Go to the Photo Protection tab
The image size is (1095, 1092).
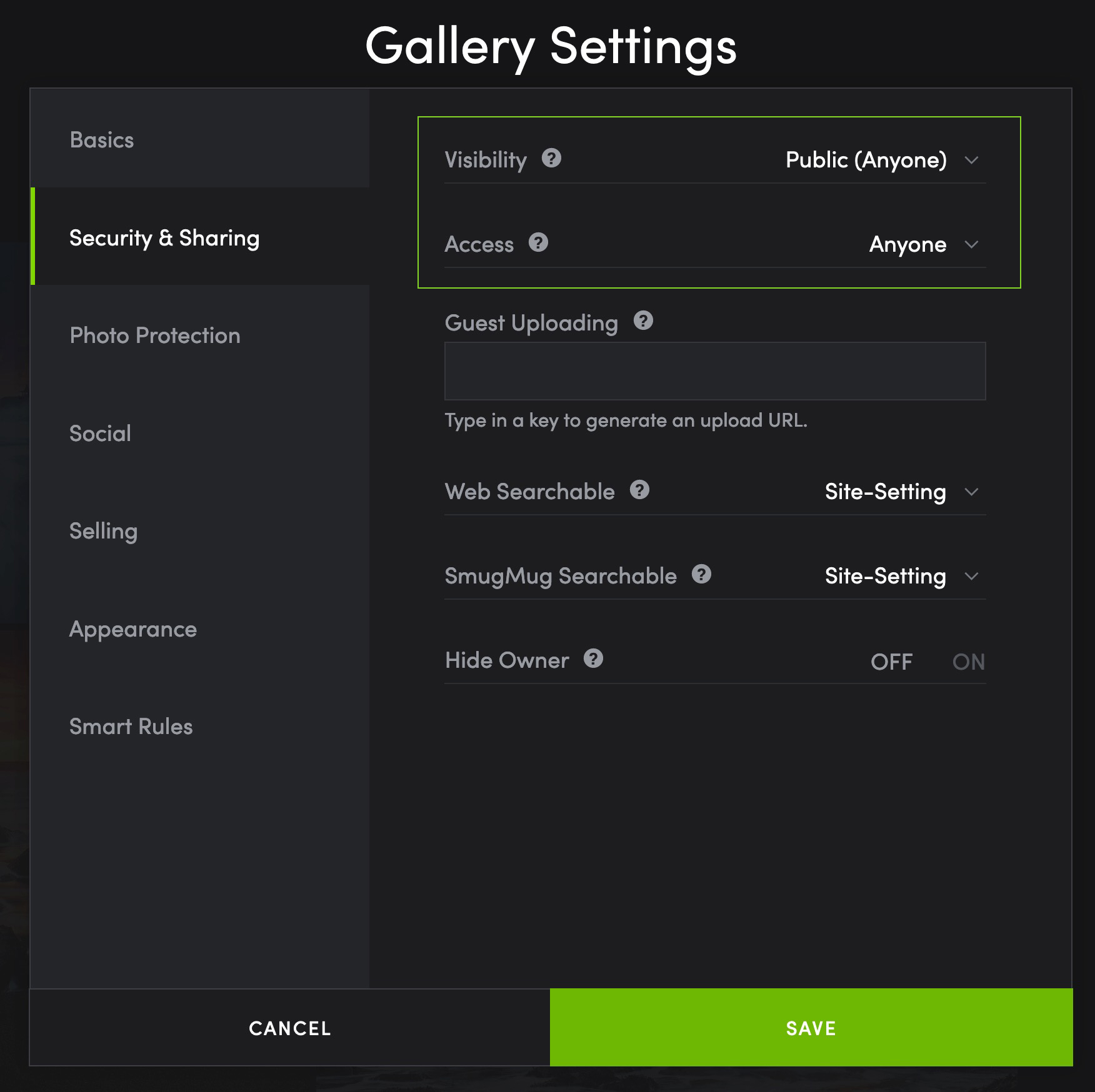pos(200,335)
